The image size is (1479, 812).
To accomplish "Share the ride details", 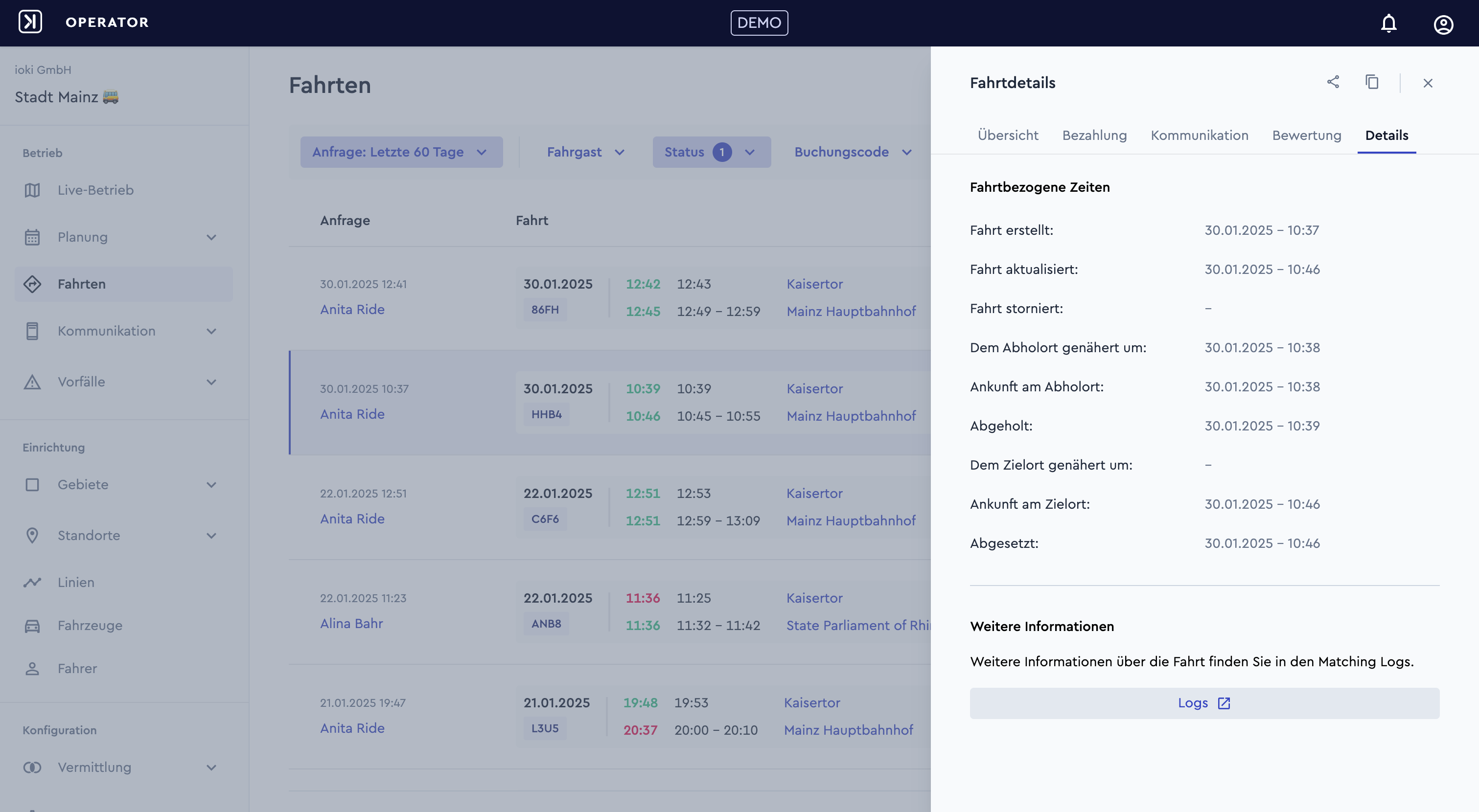I will pyautogui.click(x=1333, y=82).
